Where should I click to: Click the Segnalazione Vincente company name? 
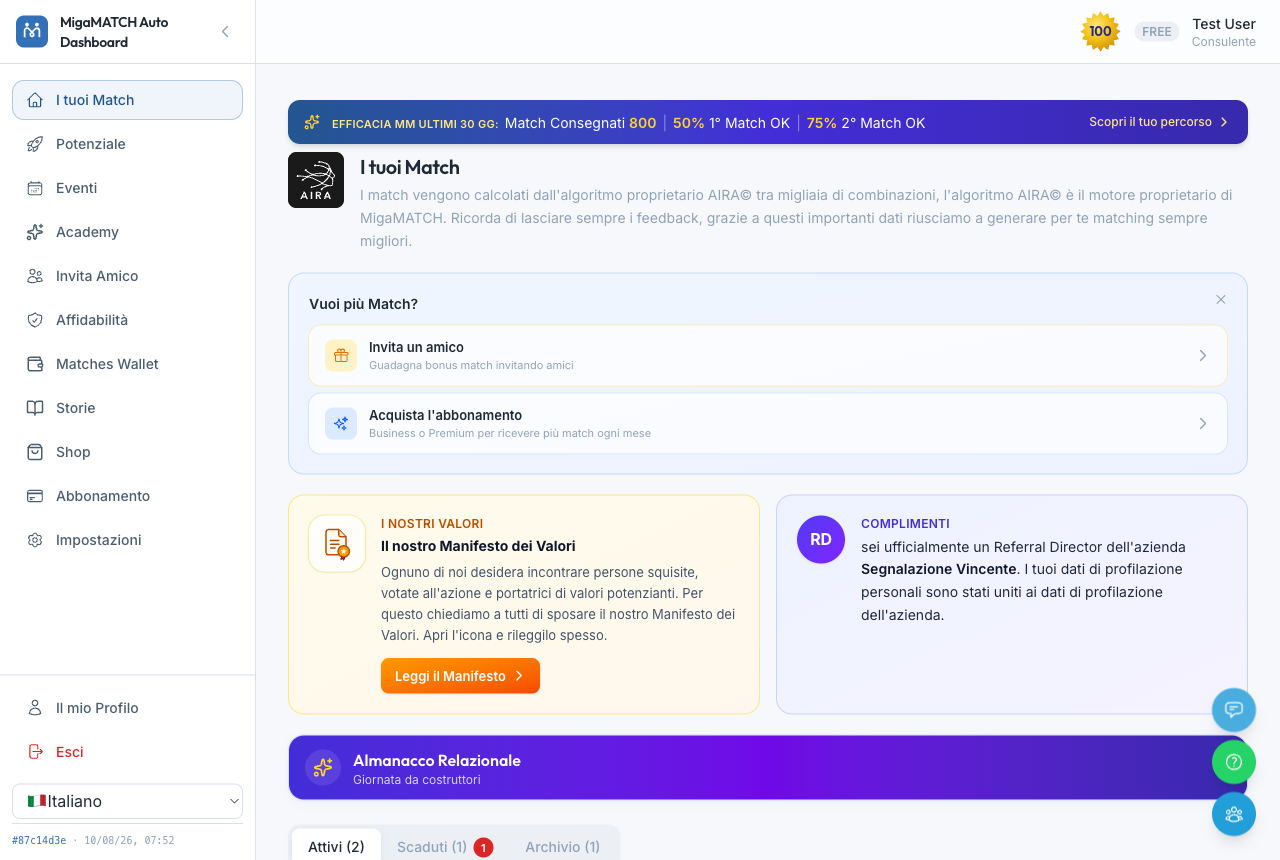click(939, 569)
